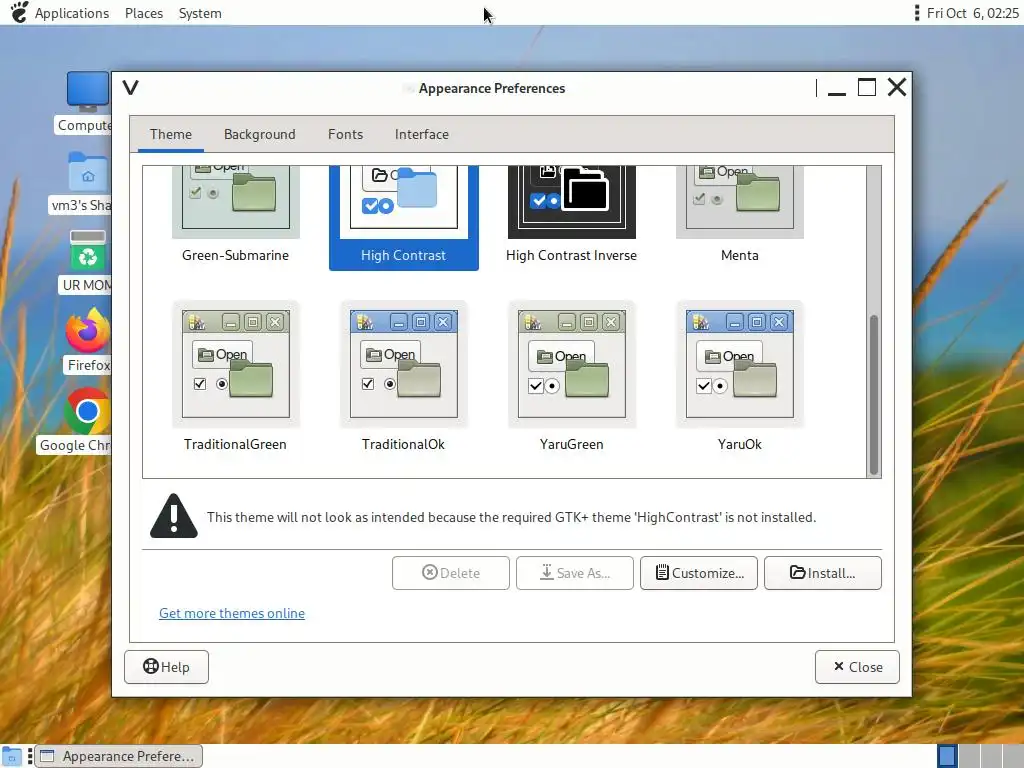Choose the YaruGreen theme preview
The height and width of the screenshot is (768, 1024).
(x=571, y=364)
